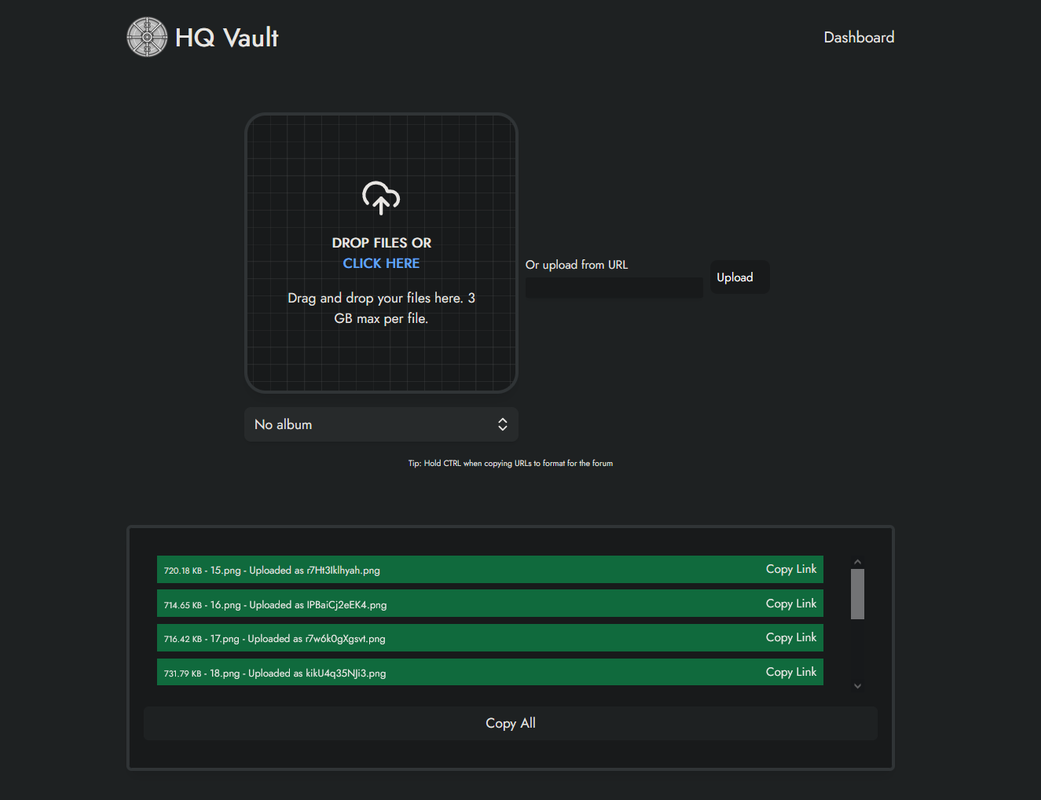Click the row for r7Ht3lklhyah.png
1041x800 pixels.
(x=490, y=570)
